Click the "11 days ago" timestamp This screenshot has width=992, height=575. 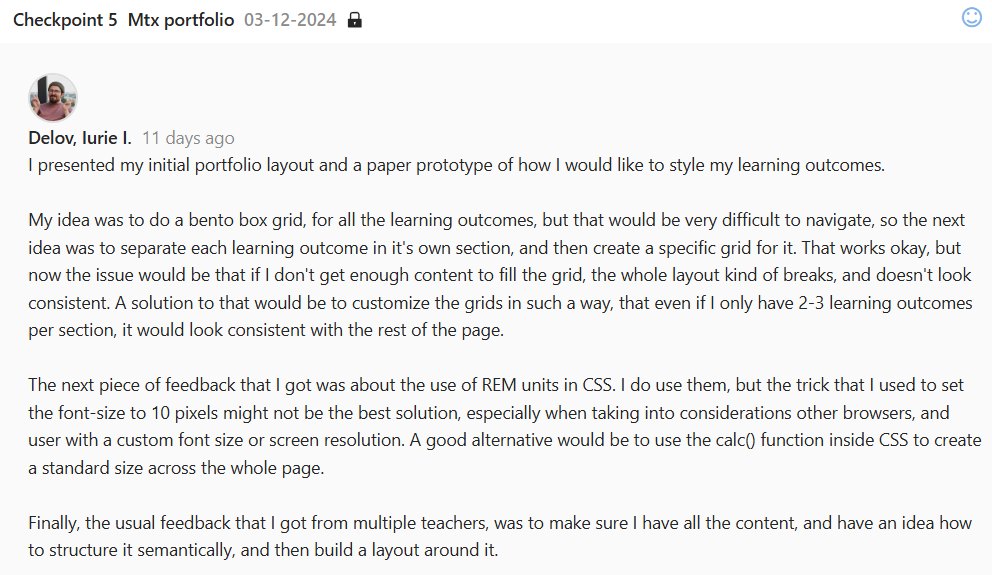point(188,138)
